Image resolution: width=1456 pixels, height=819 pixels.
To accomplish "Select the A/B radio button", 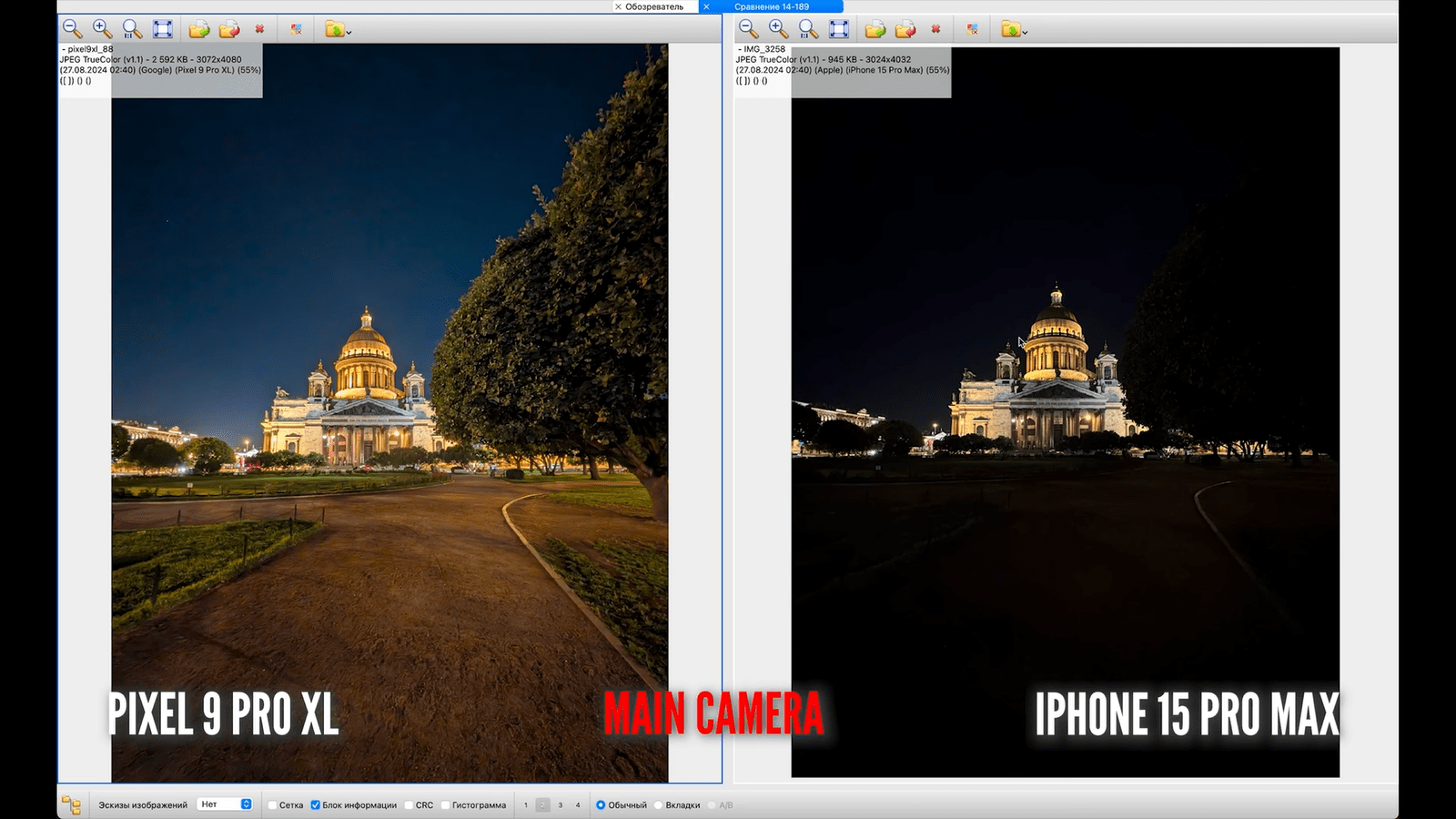I will pyautogui.click(x=712, y=805).
